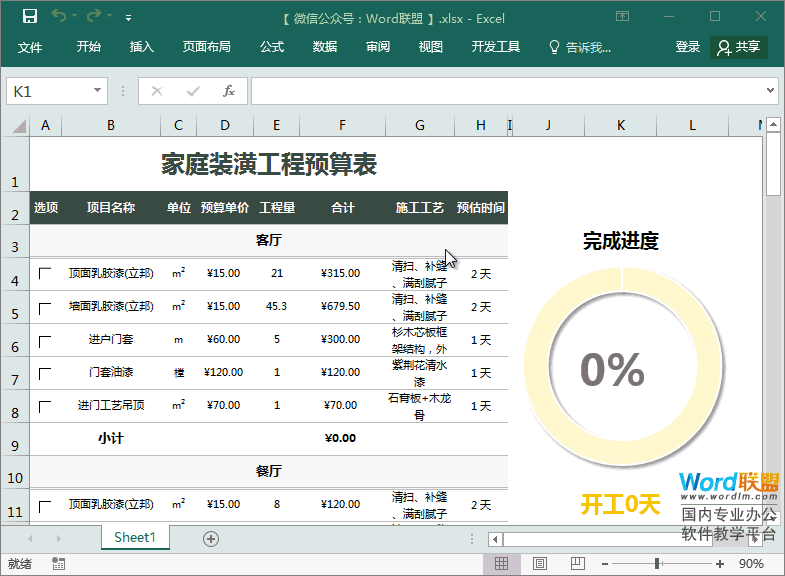Tick the checkbox for 进门工艺吊顶
The height and width of the screenshot is (576, 785).
[x=45, y=407]
